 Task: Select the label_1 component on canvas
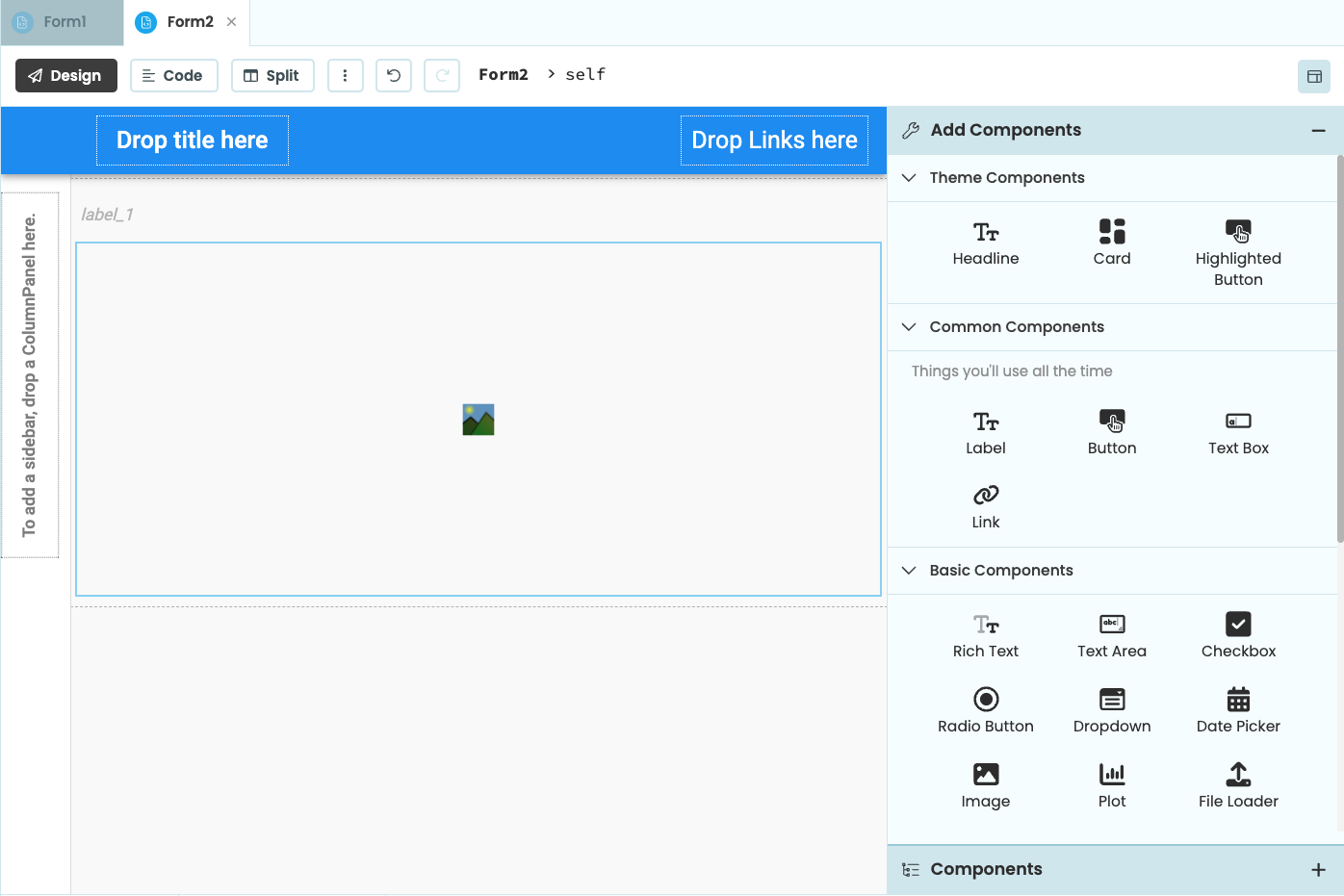pos(108,214)
